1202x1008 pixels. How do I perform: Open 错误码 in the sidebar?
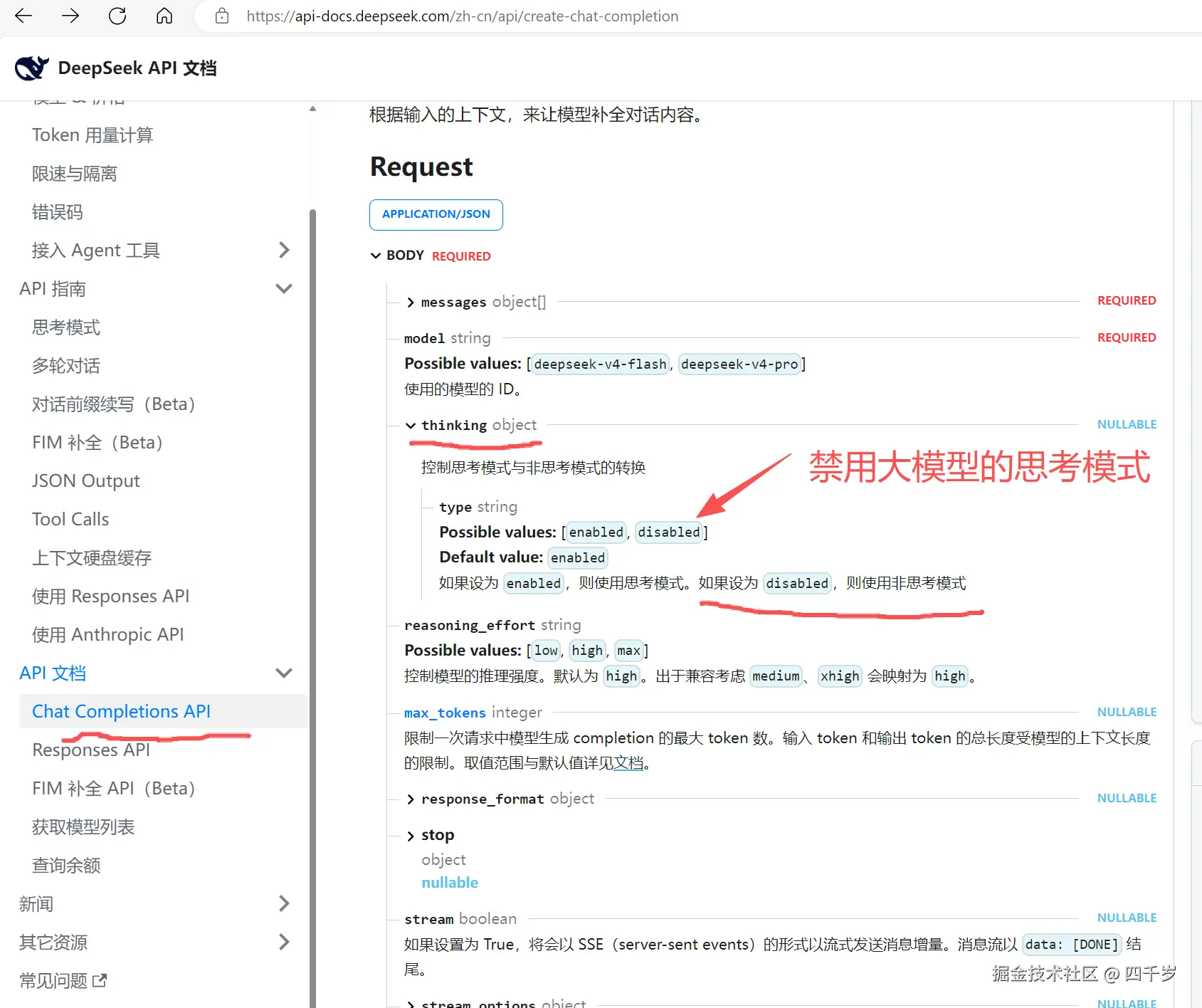coord(58,211)
